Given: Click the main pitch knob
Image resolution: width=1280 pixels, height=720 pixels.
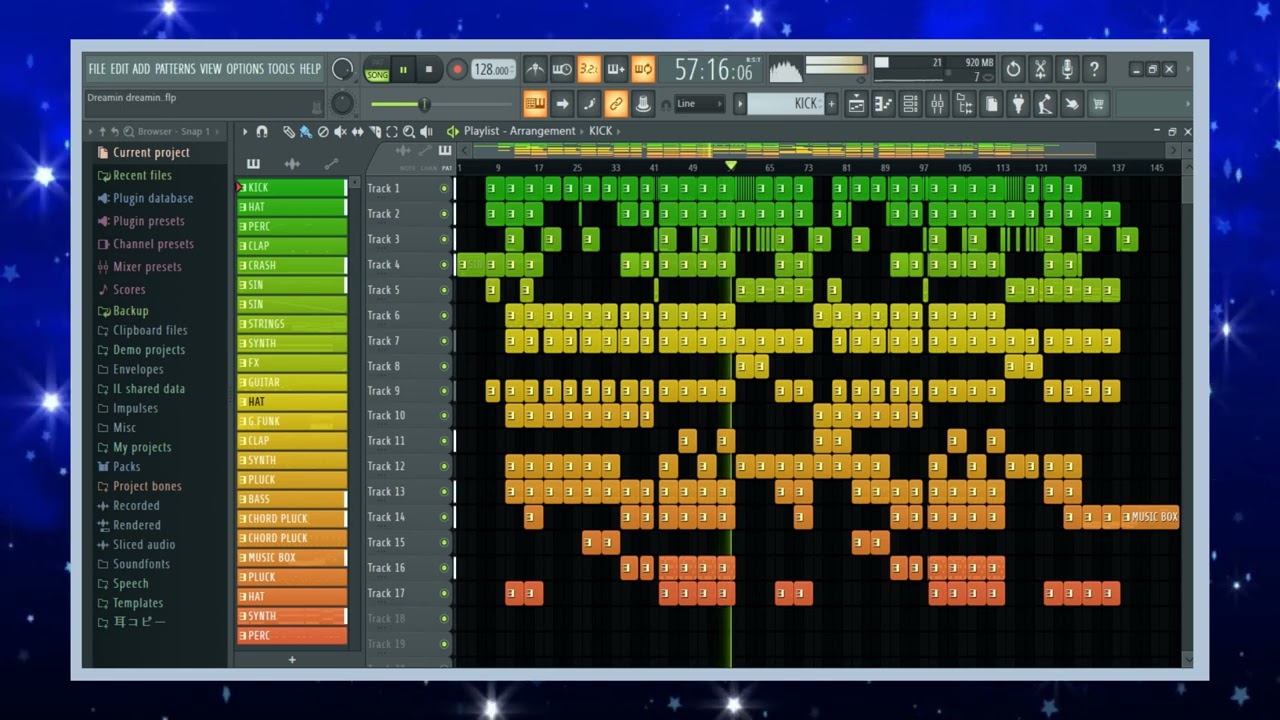Looking at the screenshot, I should point(343,103).
